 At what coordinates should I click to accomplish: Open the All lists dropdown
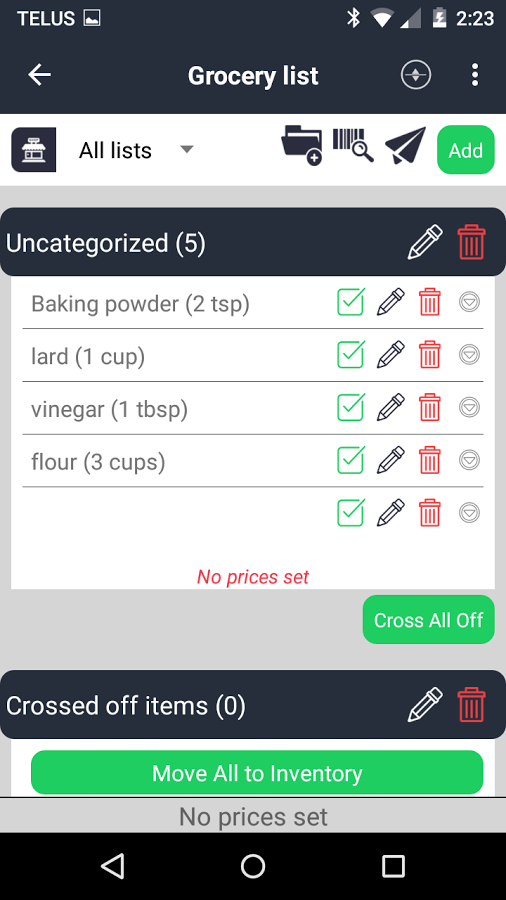pos(136,150)
